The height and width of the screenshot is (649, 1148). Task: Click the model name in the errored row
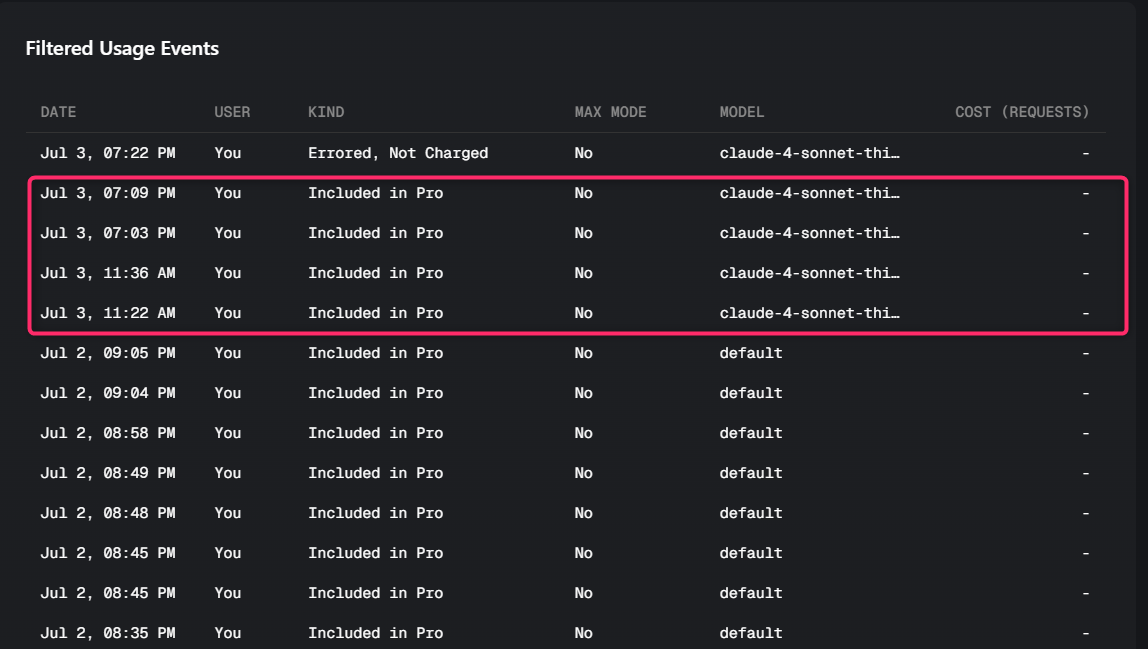pyautogui.click(x=809, y=153)
